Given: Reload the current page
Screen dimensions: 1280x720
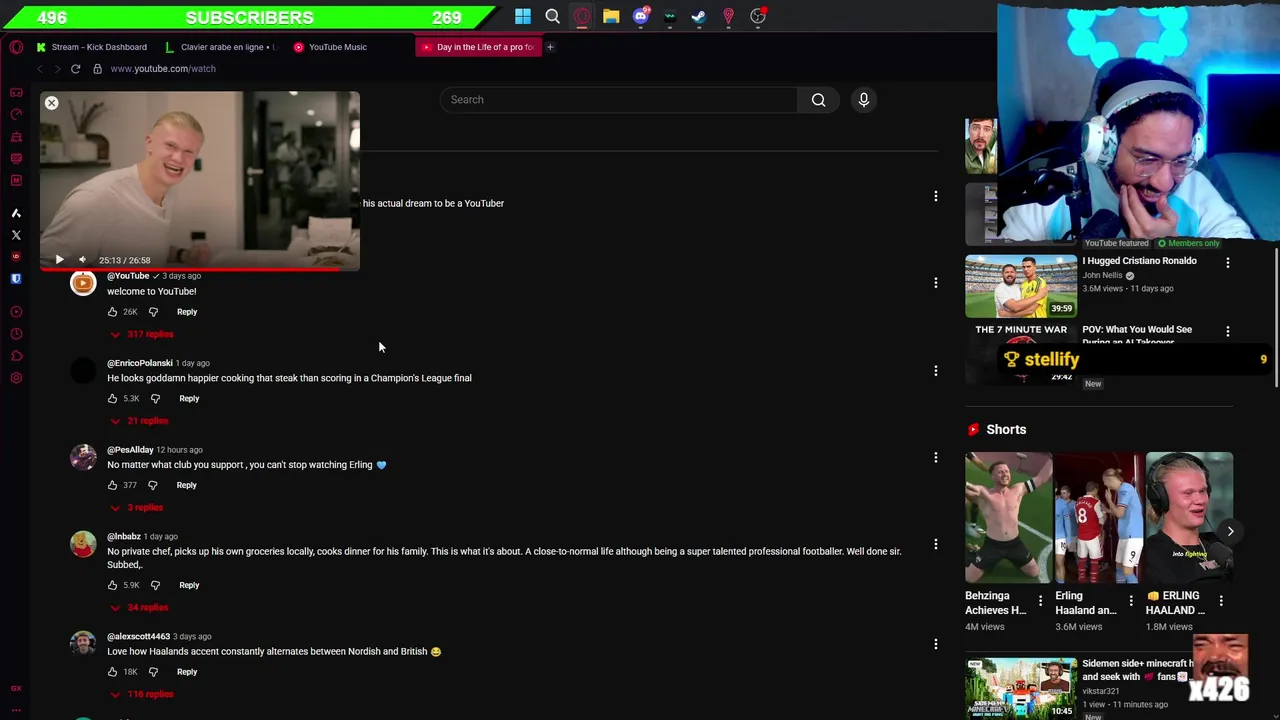Looking at the screenshot, I should 75,69.
